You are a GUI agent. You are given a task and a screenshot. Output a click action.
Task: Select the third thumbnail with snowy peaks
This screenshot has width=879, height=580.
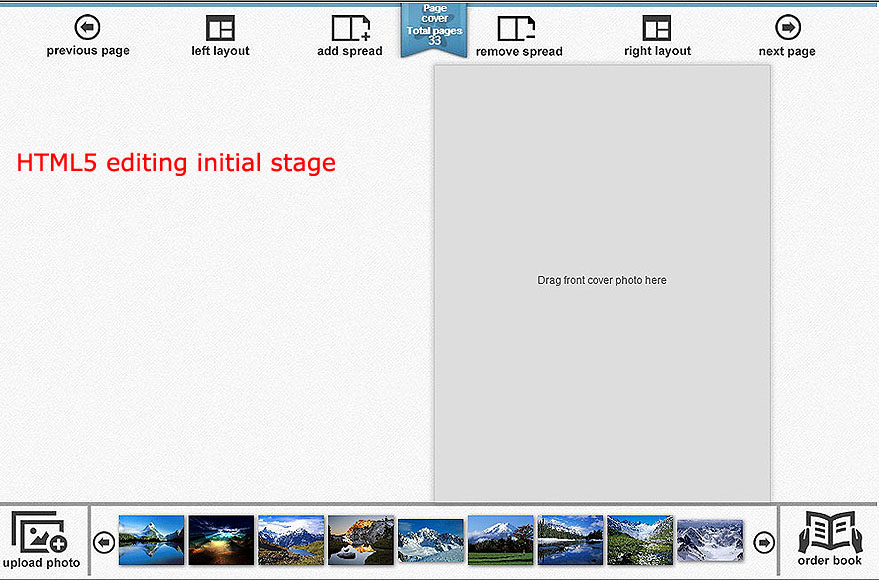[x=291, y=540]
